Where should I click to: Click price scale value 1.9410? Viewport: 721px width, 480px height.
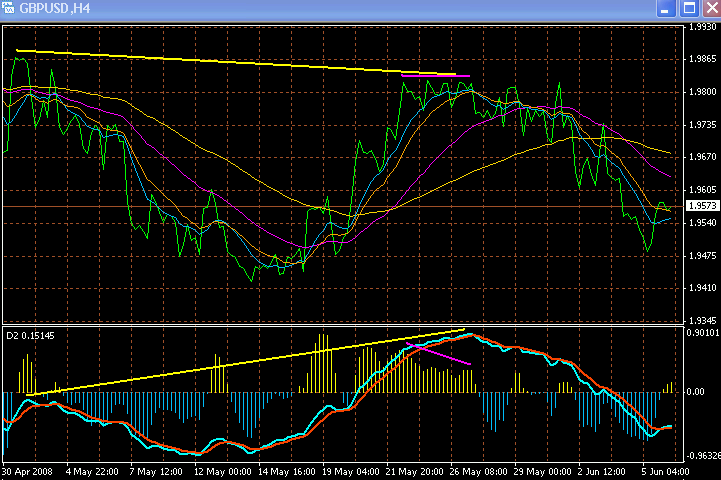pyautogui.click(x=703, y=288)
